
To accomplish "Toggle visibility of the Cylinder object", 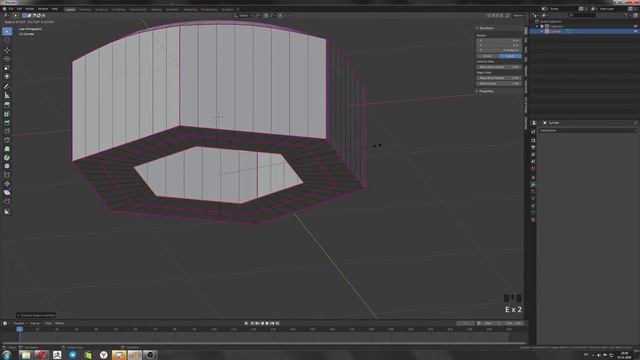I will (636, 31).
